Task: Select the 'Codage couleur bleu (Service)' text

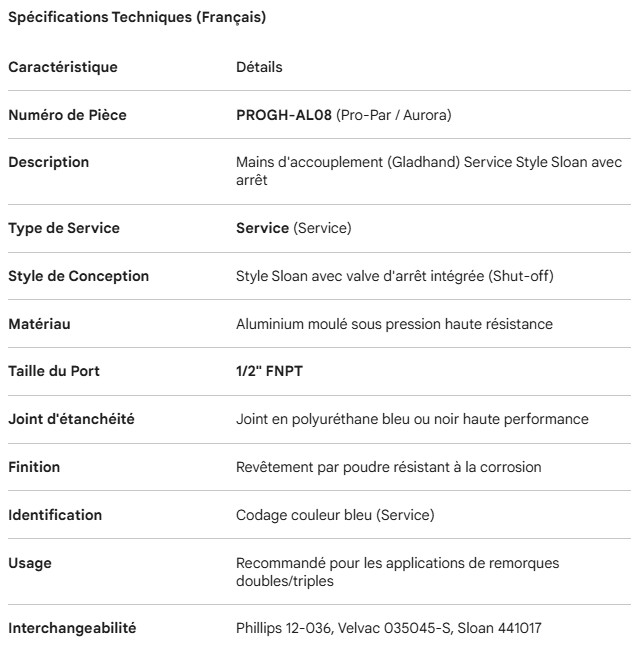Action: (322, 515)
